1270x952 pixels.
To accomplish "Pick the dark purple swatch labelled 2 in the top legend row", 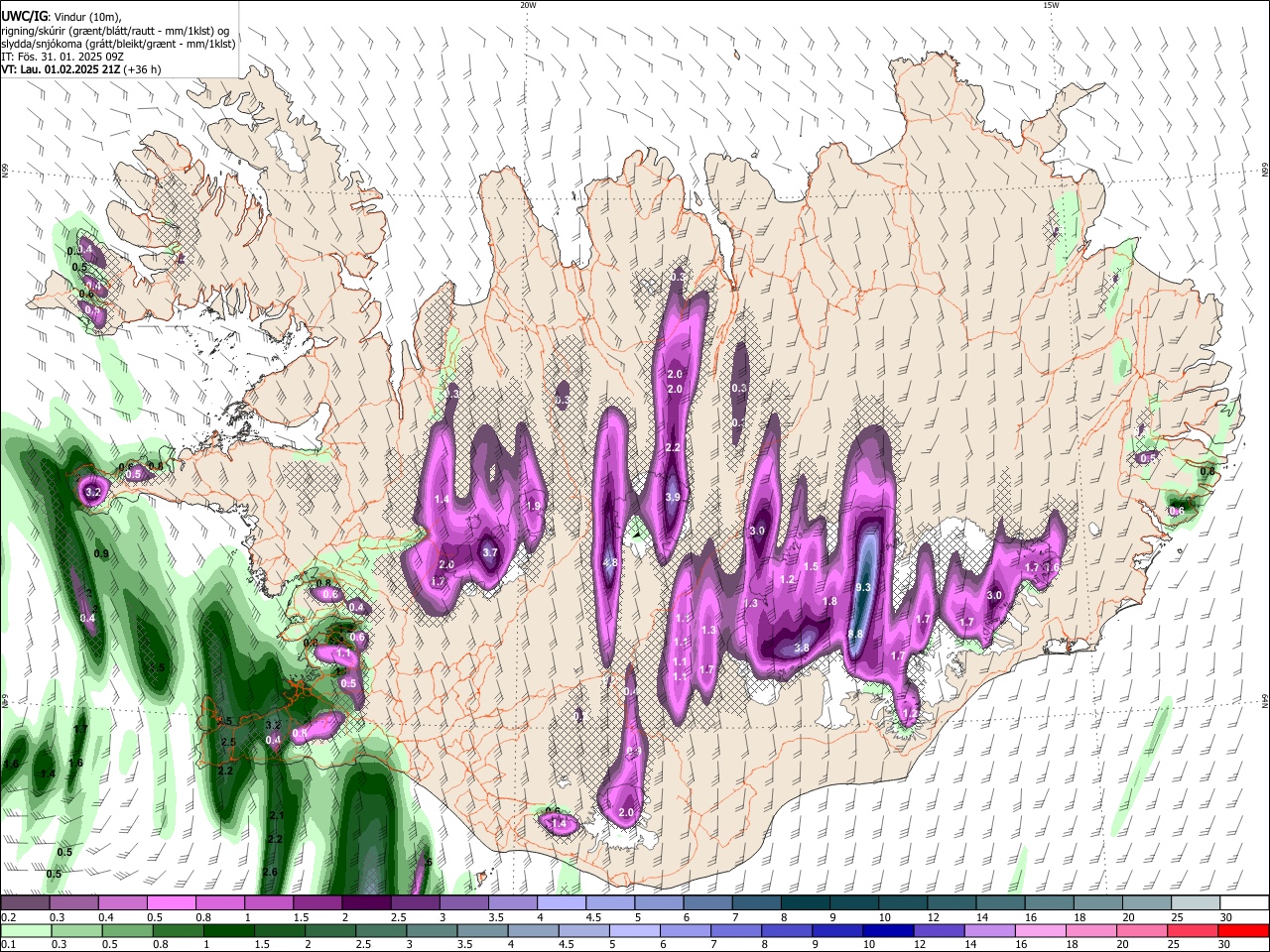I will coord(366,903).
